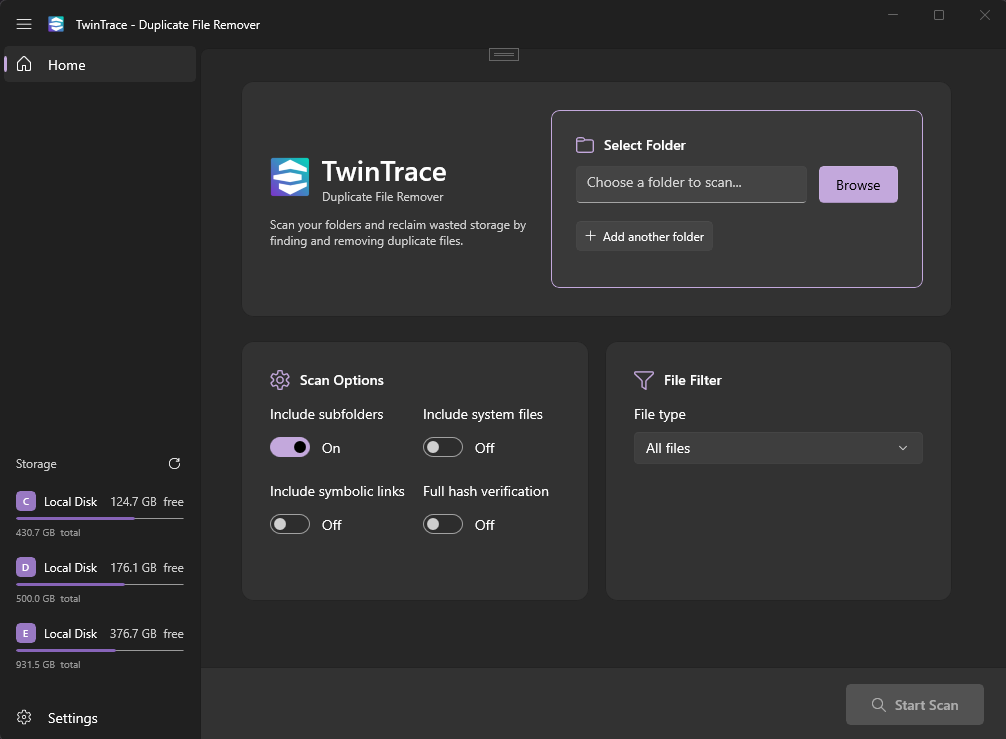Click the Settings gear icon in the sidebar

24,717
